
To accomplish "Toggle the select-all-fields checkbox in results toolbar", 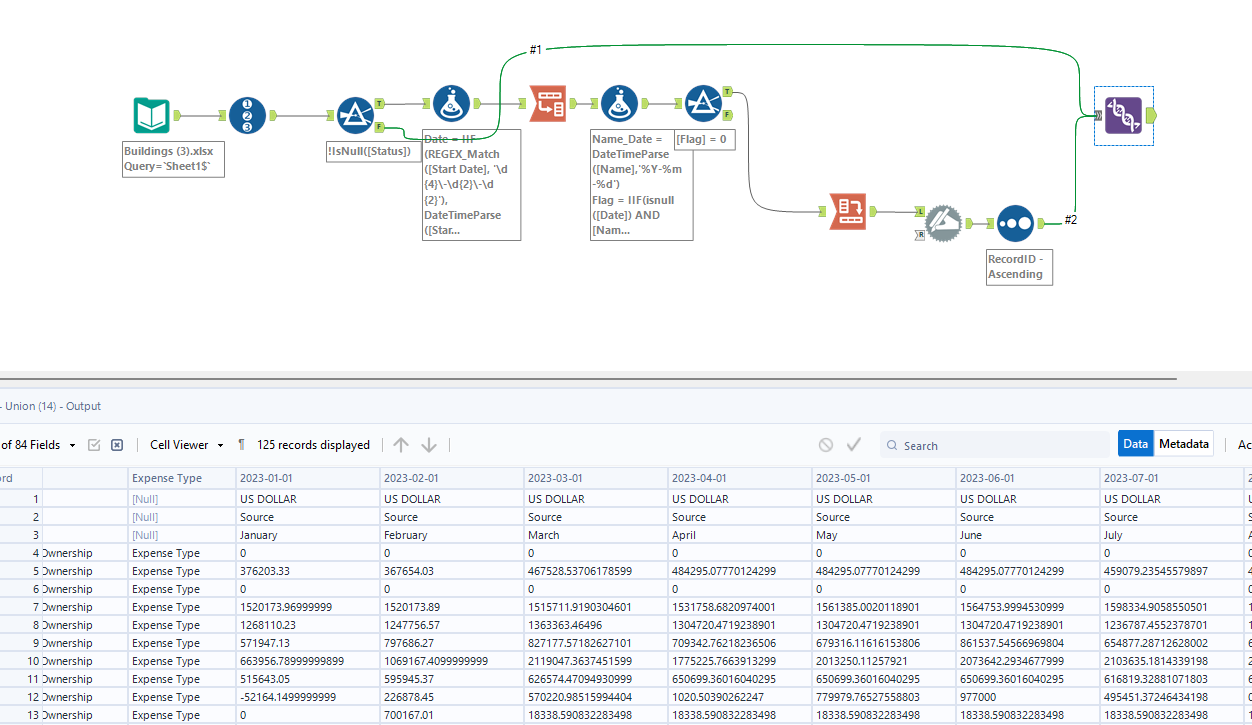I will 94,445.
